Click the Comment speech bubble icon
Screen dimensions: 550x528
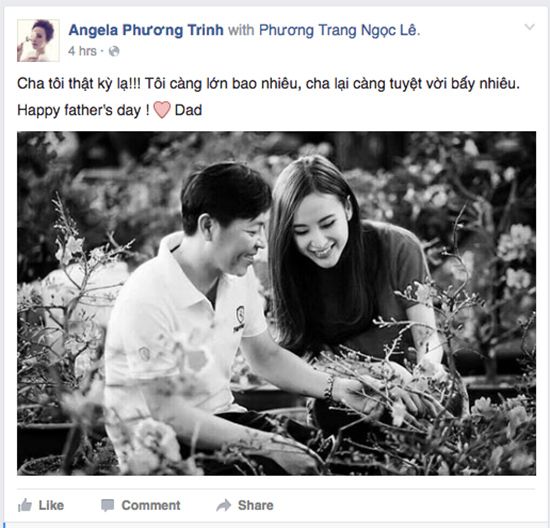click(107, 505)
